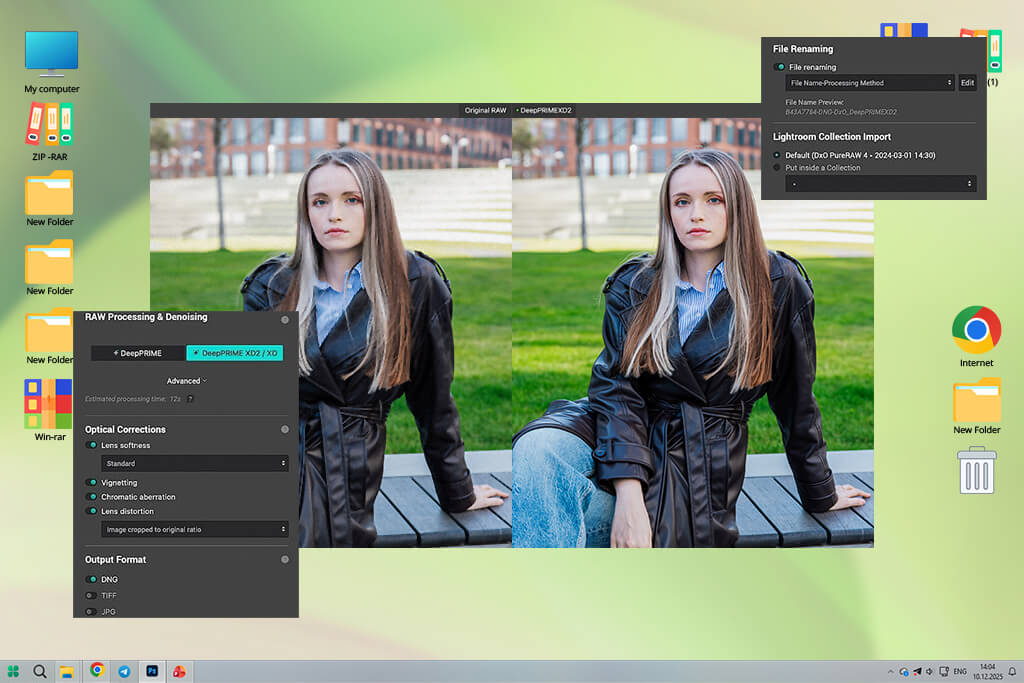Click the DeepPRIMEXD2 label above preview
The width and height of the screenshot is (1024, 683).
(545, 110)
